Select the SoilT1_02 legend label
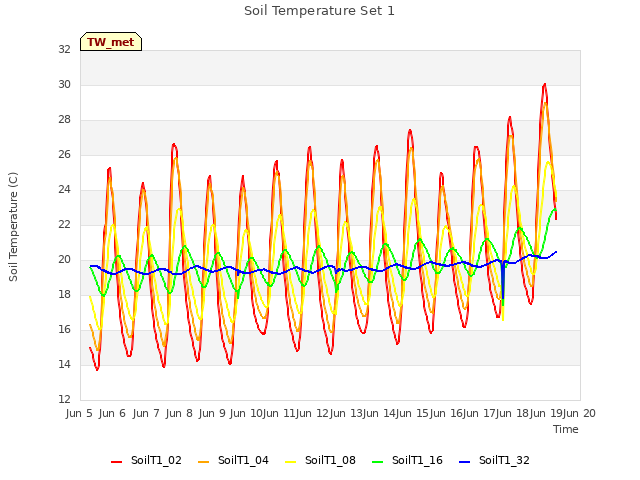640x480 pixels. click(156, 460)
